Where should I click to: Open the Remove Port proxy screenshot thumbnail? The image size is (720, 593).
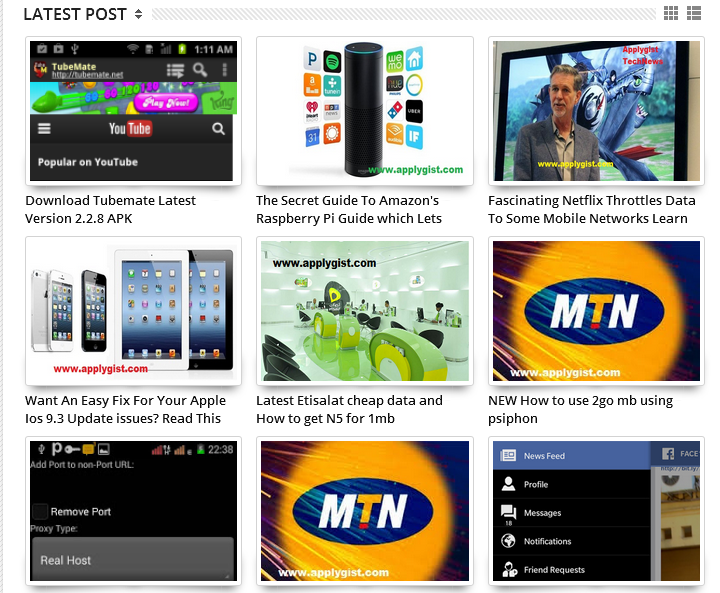[x=133, y=511]
